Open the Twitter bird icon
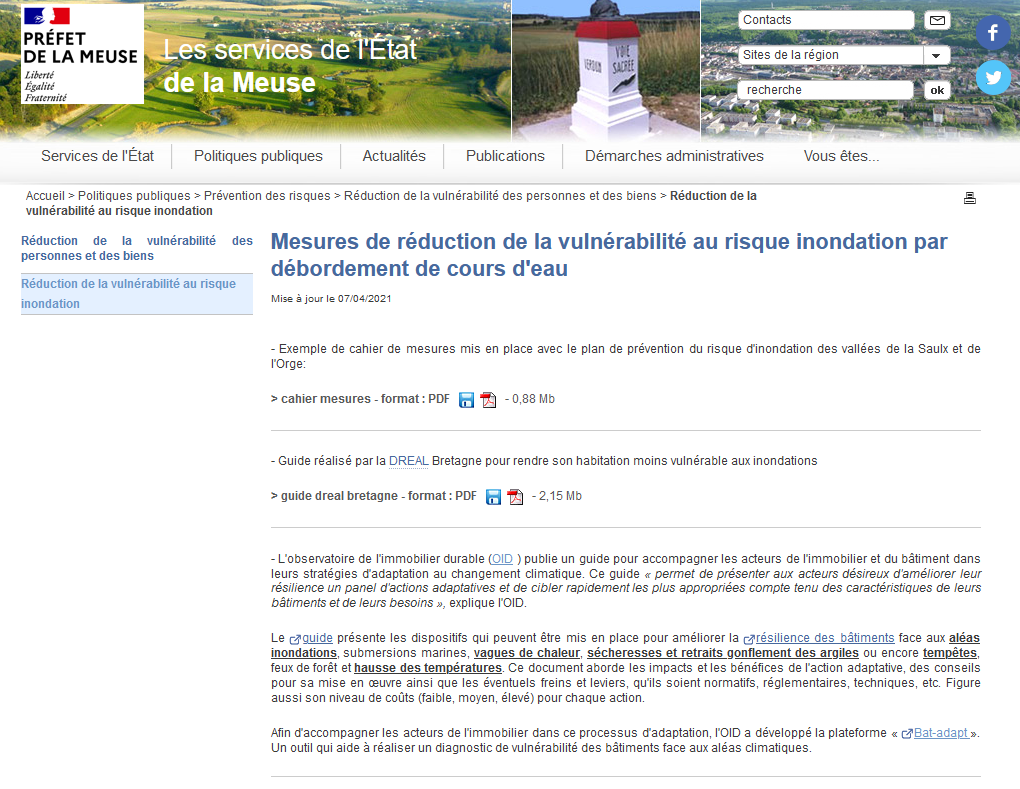 pos(993,78)
